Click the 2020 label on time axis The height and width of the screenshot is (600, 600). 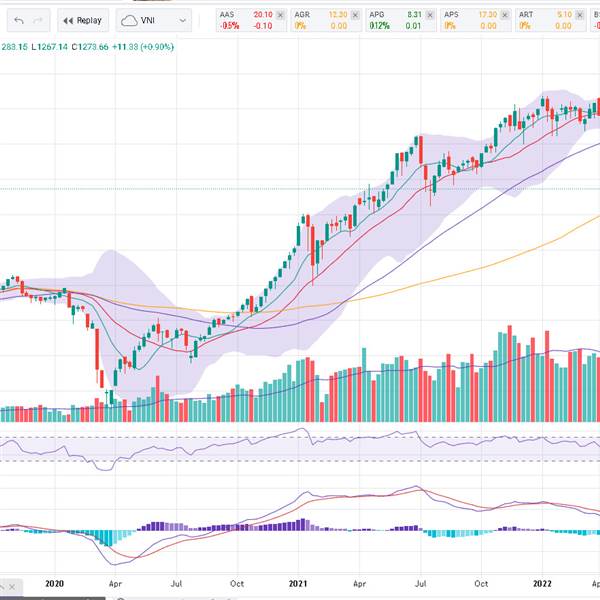click(x=54, y=584)
